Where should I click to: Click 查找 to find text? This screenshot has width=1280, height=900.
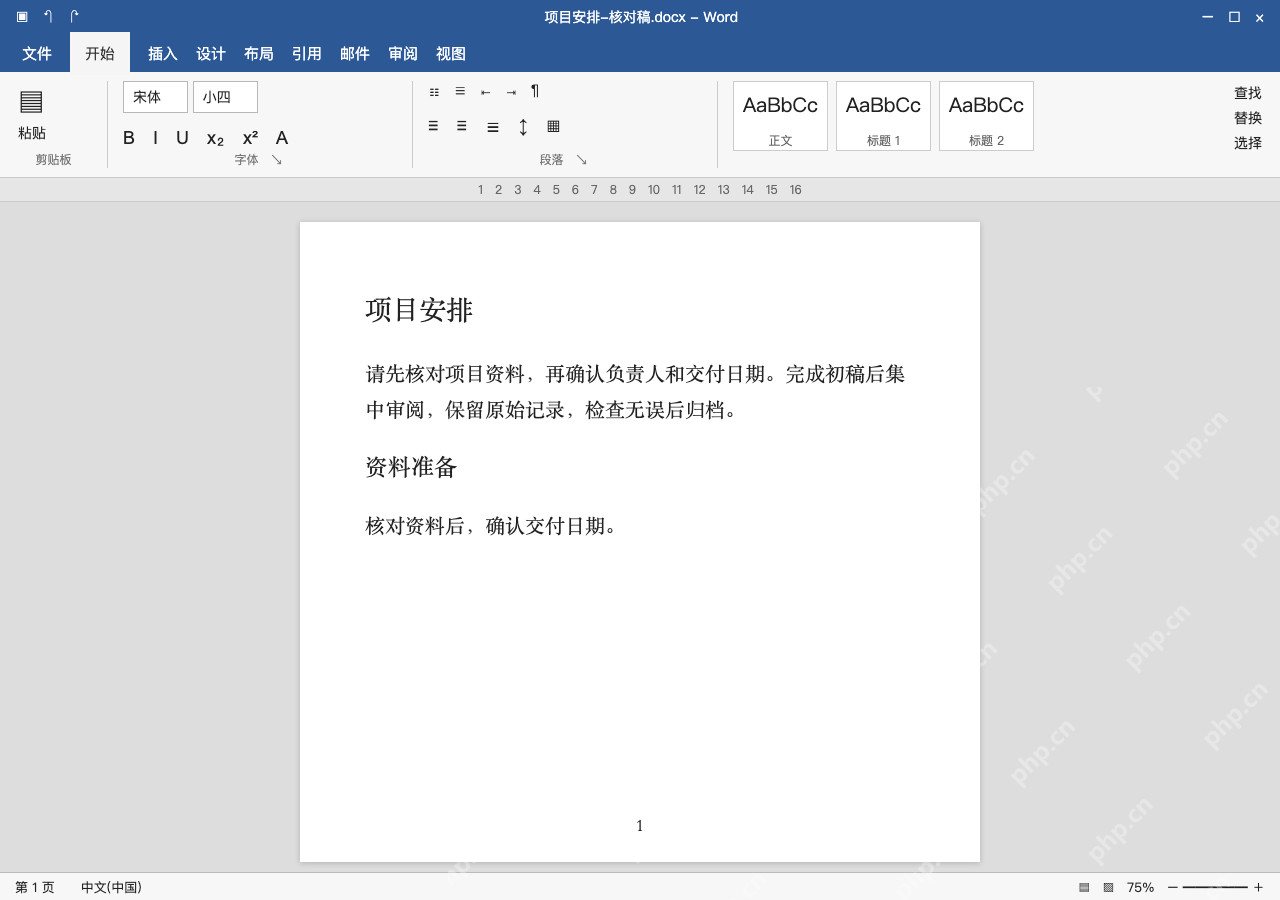click(1248, 93)
